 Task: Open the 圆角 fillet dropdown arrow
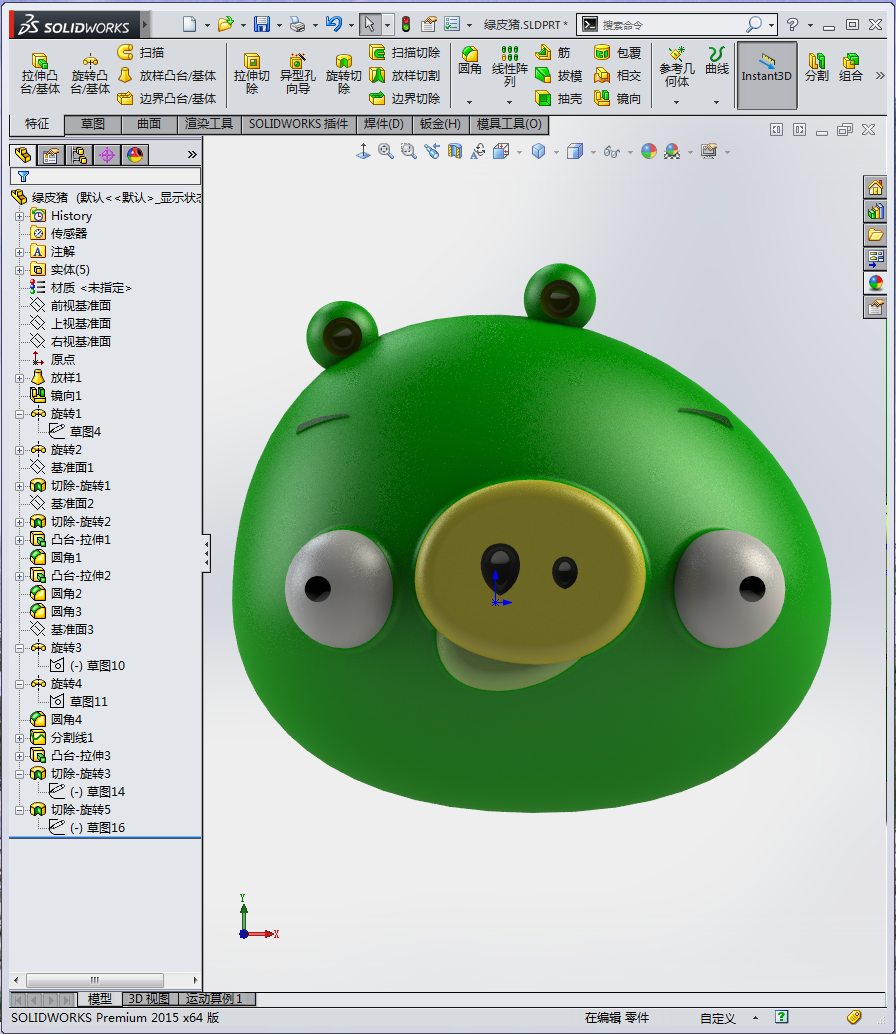pyautogui.click(x=469, y=102)
